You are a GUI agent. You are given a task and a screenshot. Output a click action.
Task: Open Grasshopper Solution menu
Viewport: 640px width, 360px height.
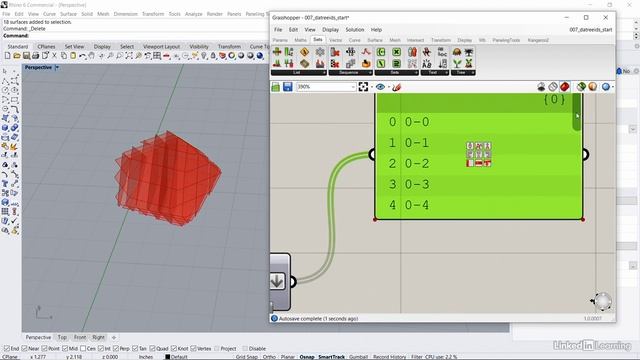(x=355, y=30)
